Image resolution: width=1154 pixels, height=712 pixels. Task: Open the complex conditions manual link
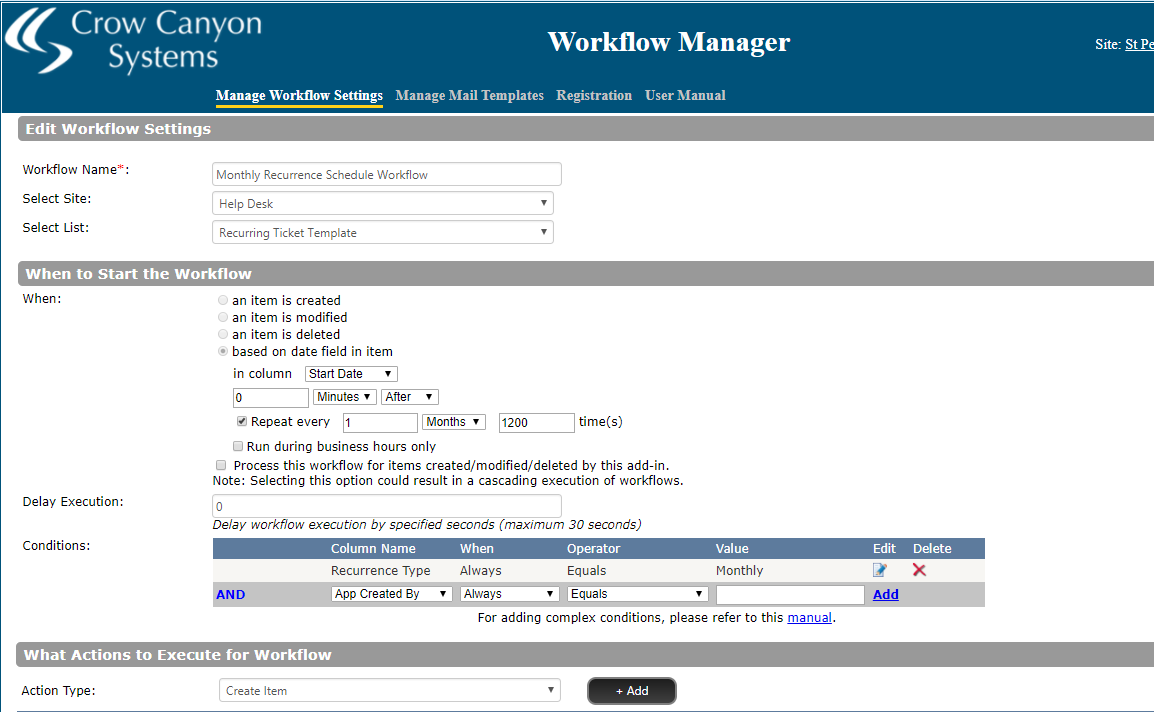810,618
